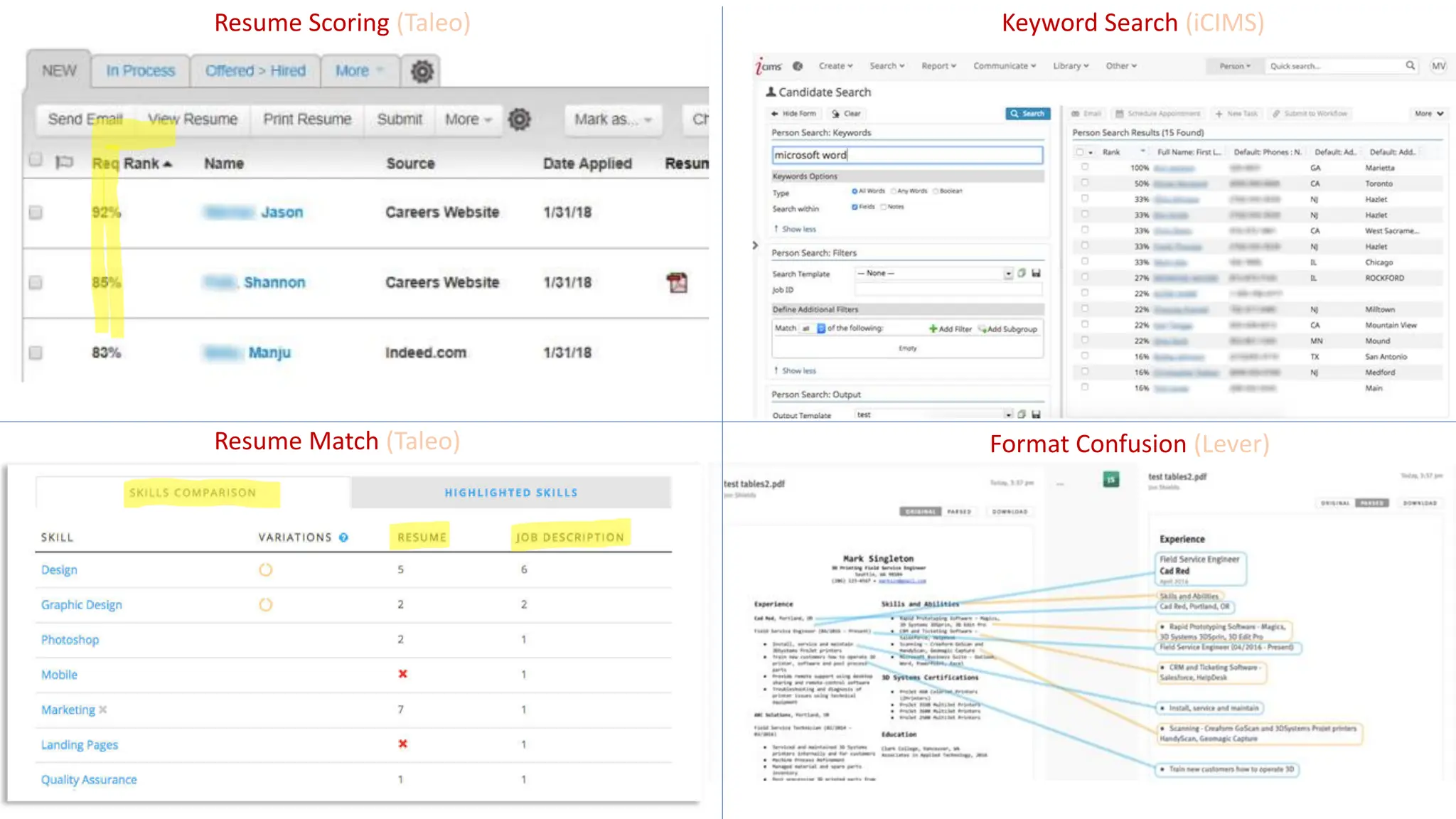Click in the keywords field with microsoft word
Screen dimensions: 1456x819
[x=907, y=155]
